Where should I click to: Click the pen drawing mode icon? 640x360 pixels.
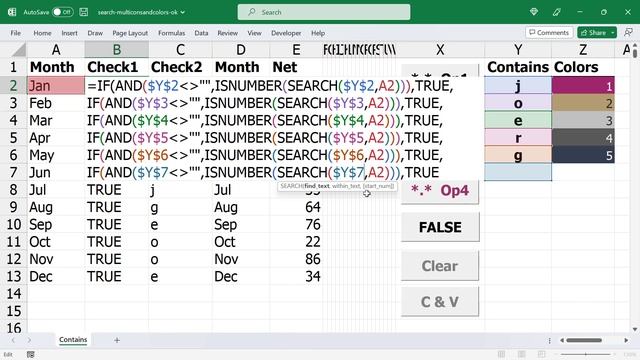tap(557, 12)
